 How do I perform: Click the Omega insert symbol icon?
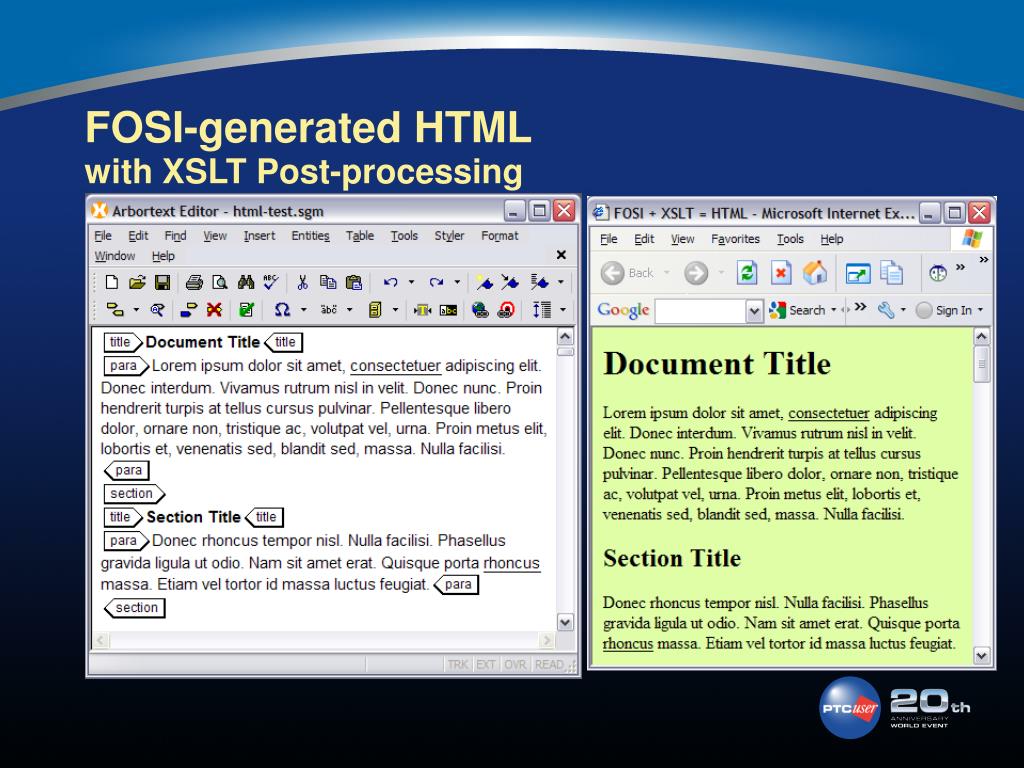tap(282, 310)
